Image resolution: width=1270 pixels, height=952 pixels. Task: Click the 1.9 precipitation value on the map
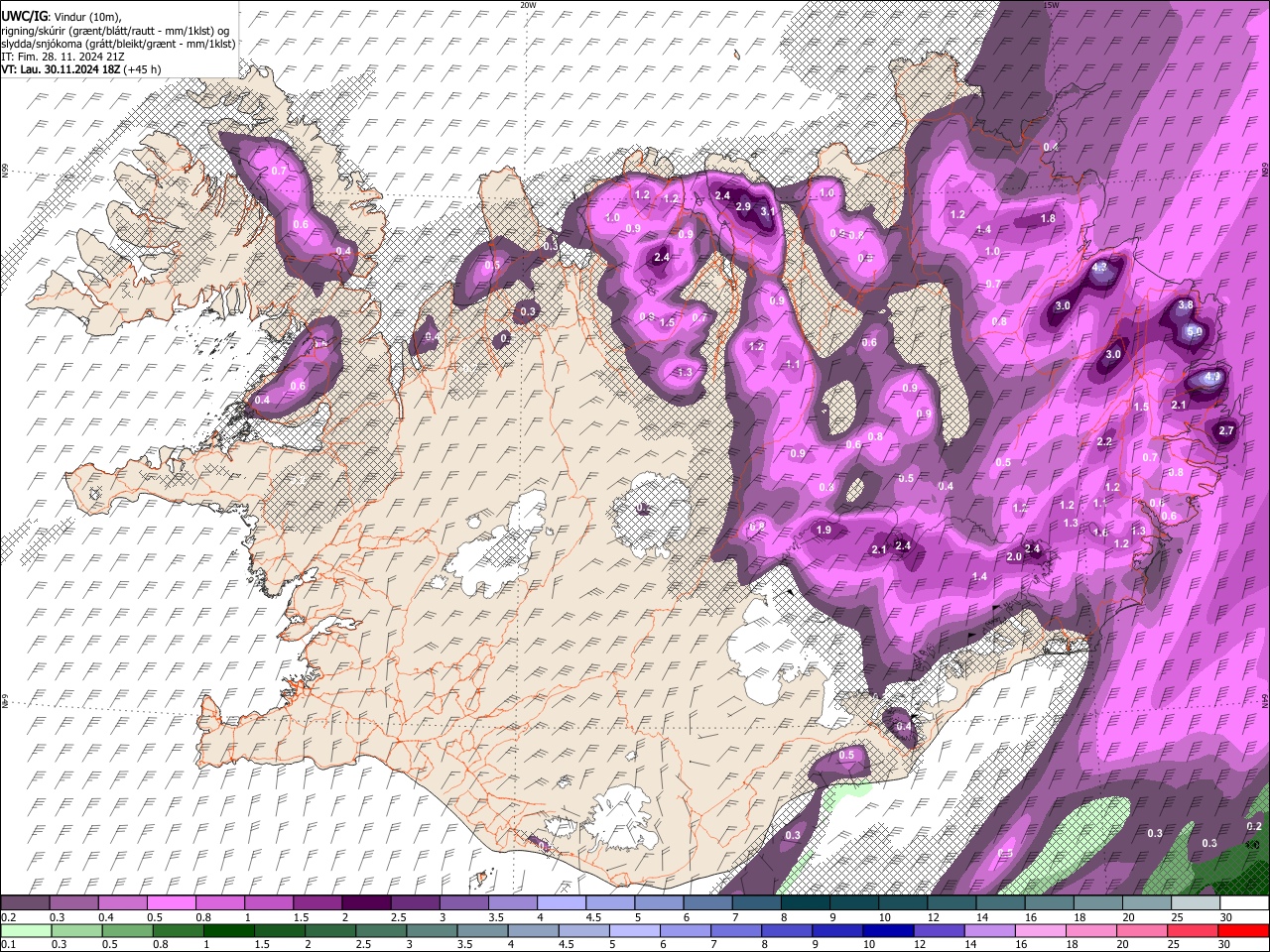pos(824,530)
